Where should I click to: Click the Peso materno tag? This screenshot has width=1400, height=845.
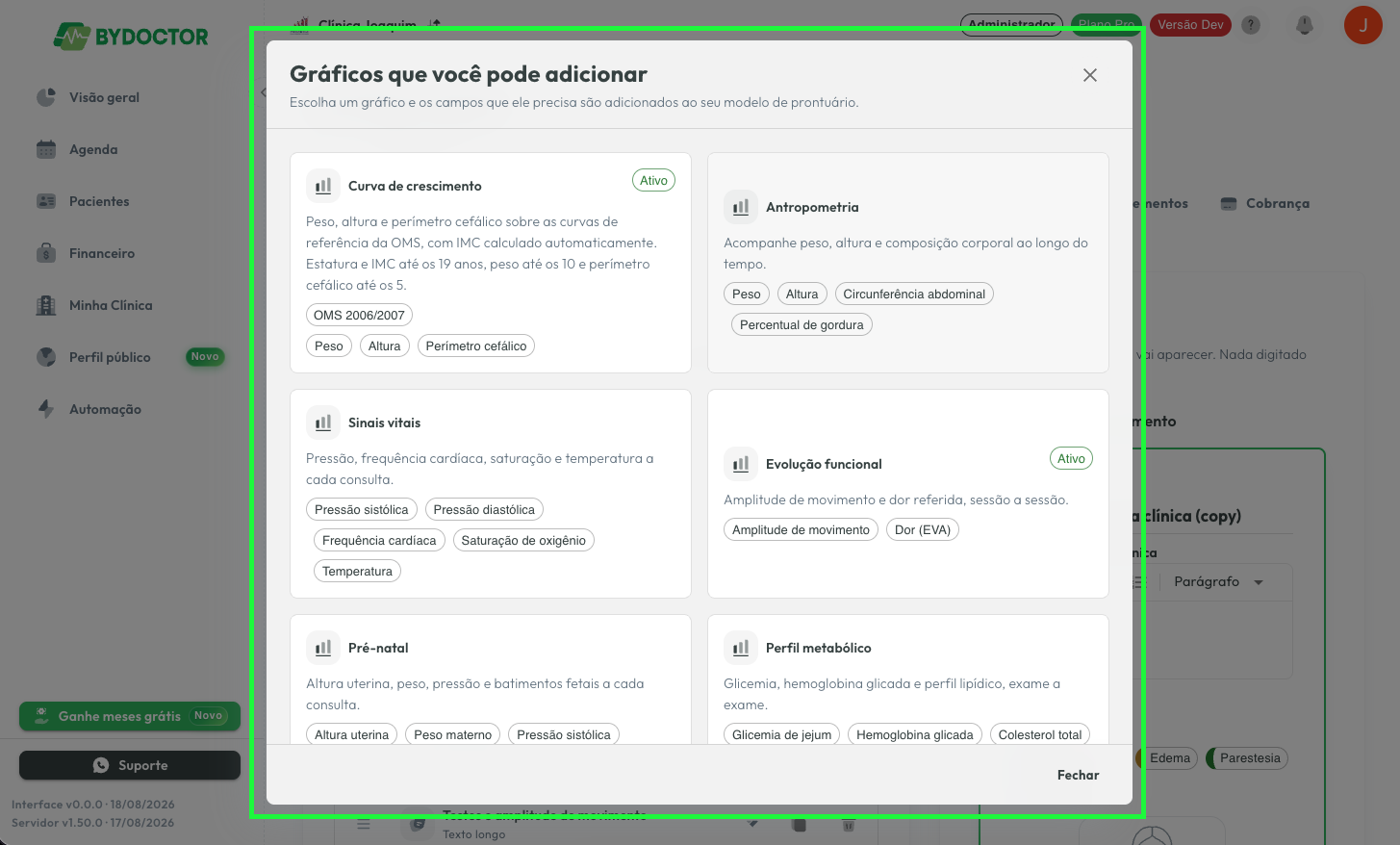452,734
